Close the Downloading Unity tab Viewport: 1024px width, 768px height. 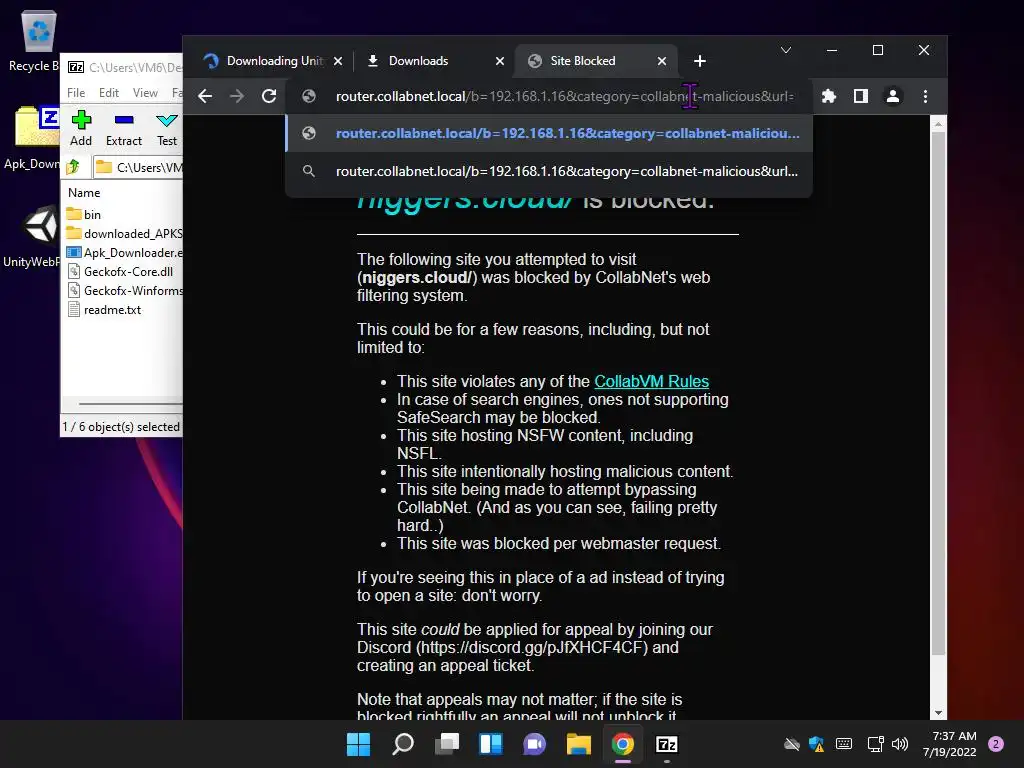point(338,61)
